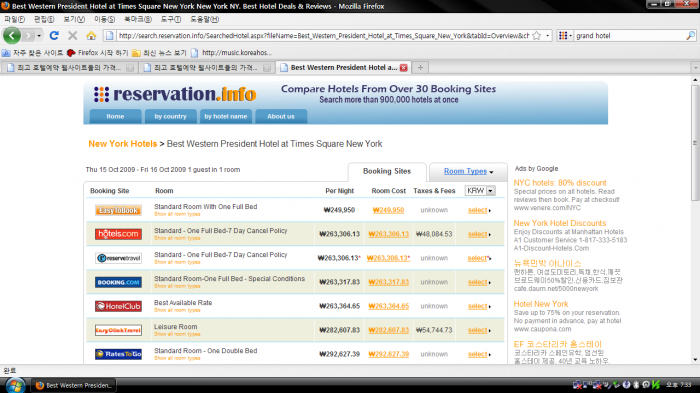The height and width of the screenshot is (393, 700).
Task: Click the RatesToGo logo
Action: tap(118, 354)
